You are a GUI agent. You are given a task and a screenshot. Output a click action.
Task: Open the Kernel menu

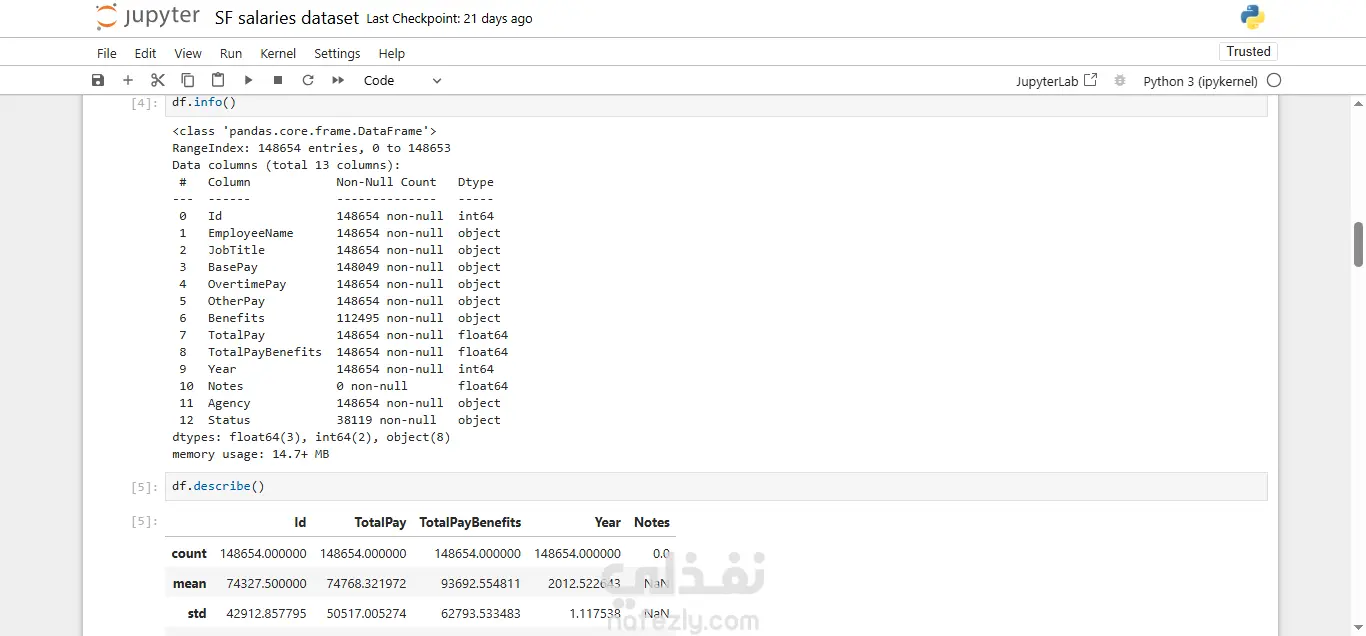click(x=278, y=53)
